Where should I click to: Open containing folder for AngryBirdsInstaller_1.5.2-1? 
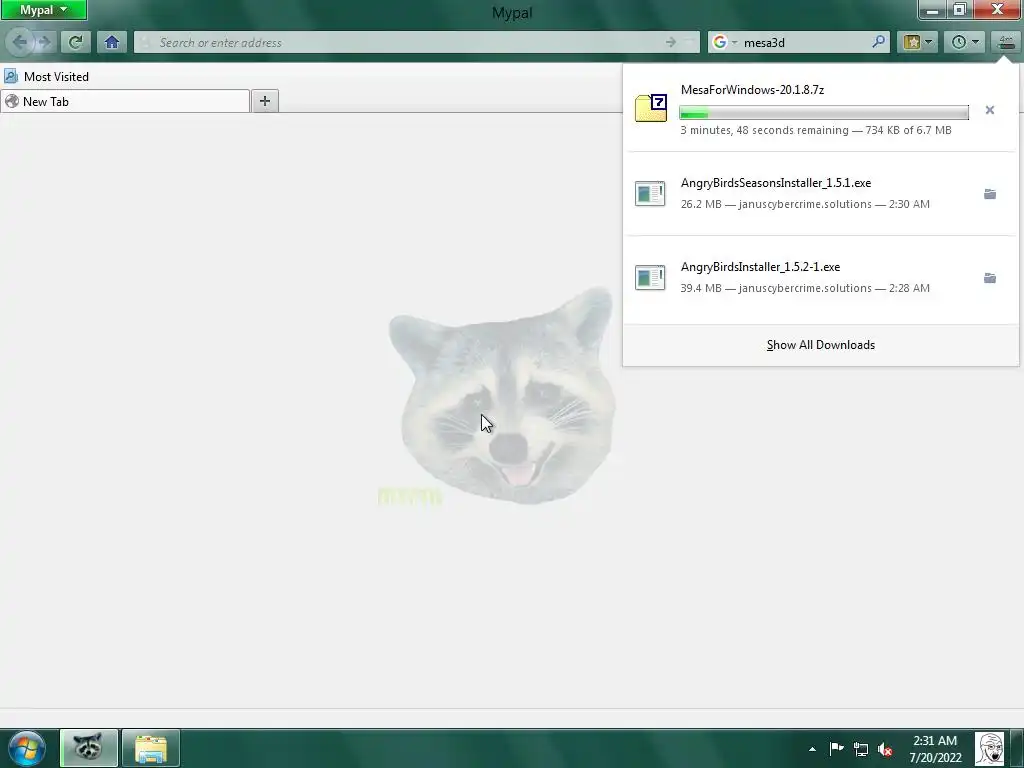coord(989,278)
